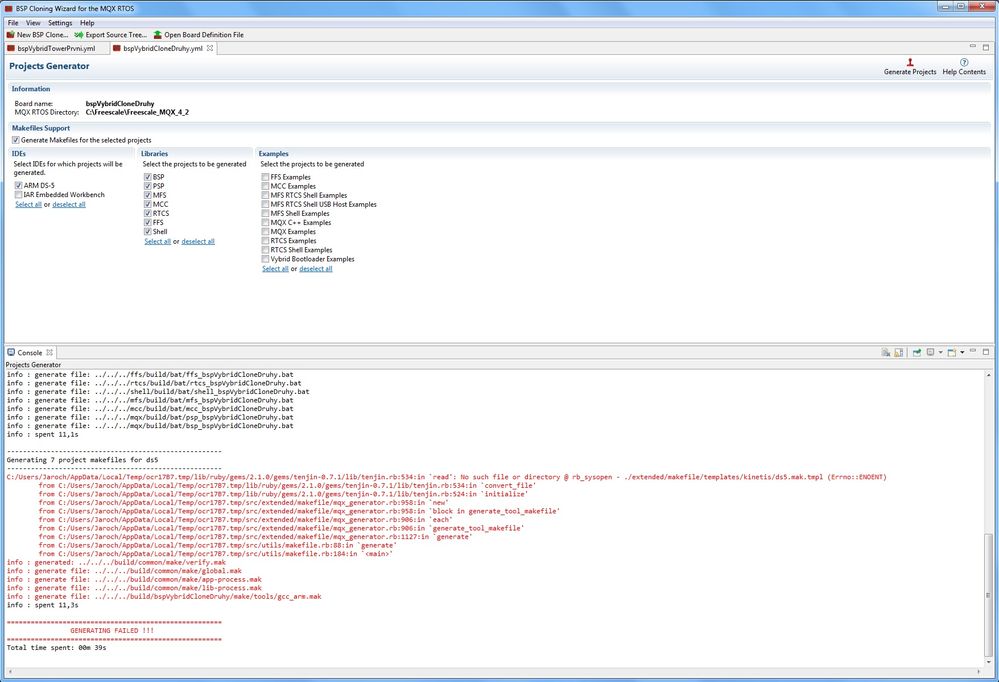Check the IAR Embedded Workbench checkbox
Viewport: 999px width, 682px height.
[x=18, y=195]
